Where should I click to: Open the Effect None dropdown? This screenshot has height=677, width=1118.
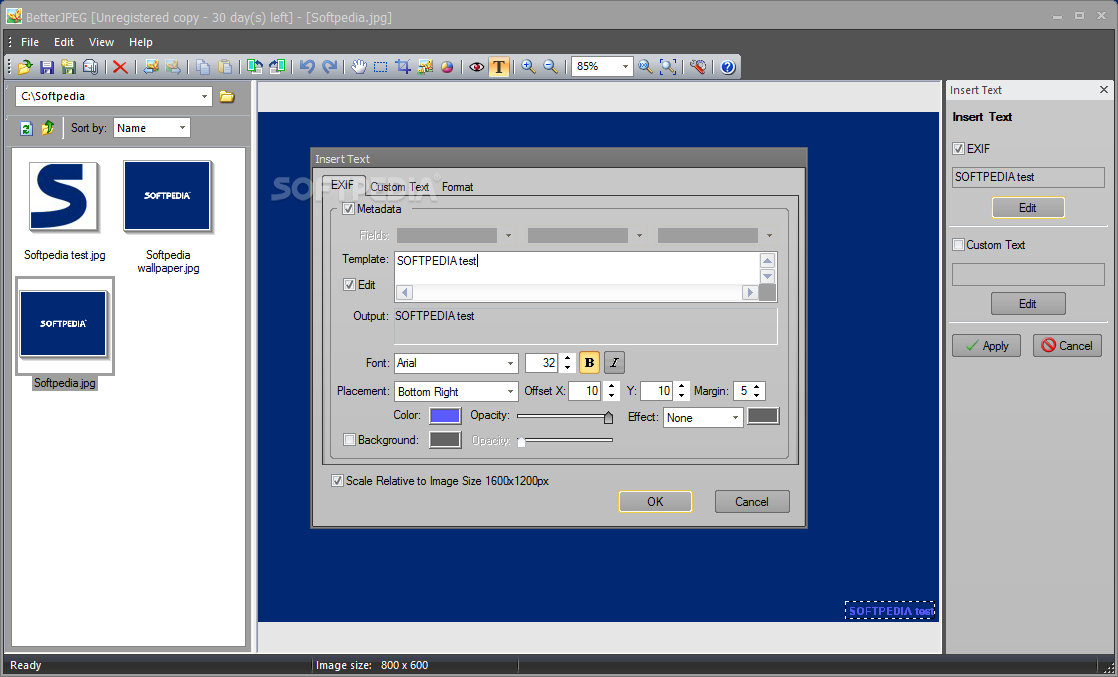(736, 418)
